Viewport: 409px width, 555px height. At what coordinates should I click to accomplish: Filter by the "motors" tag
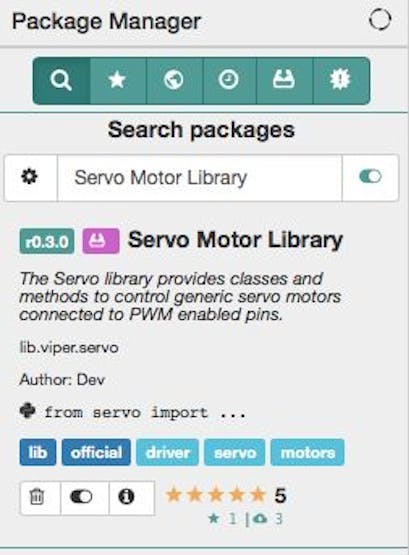tap(307, 452)
